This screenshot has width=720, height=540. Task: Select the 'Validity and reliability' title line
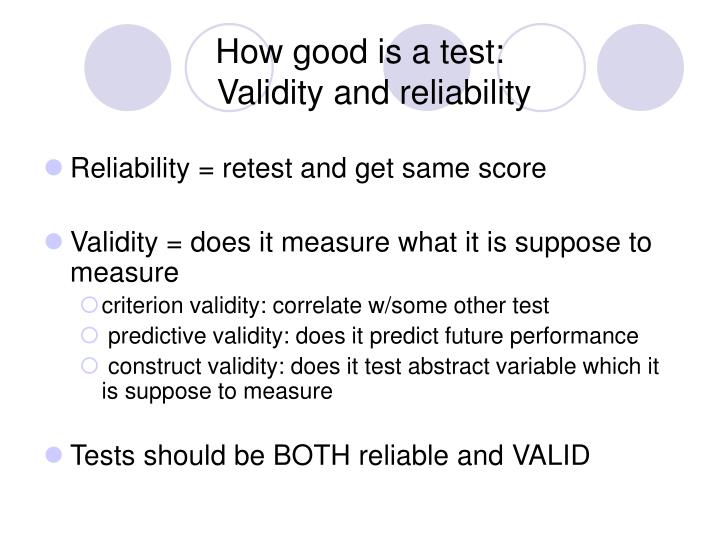click(374, 93)
